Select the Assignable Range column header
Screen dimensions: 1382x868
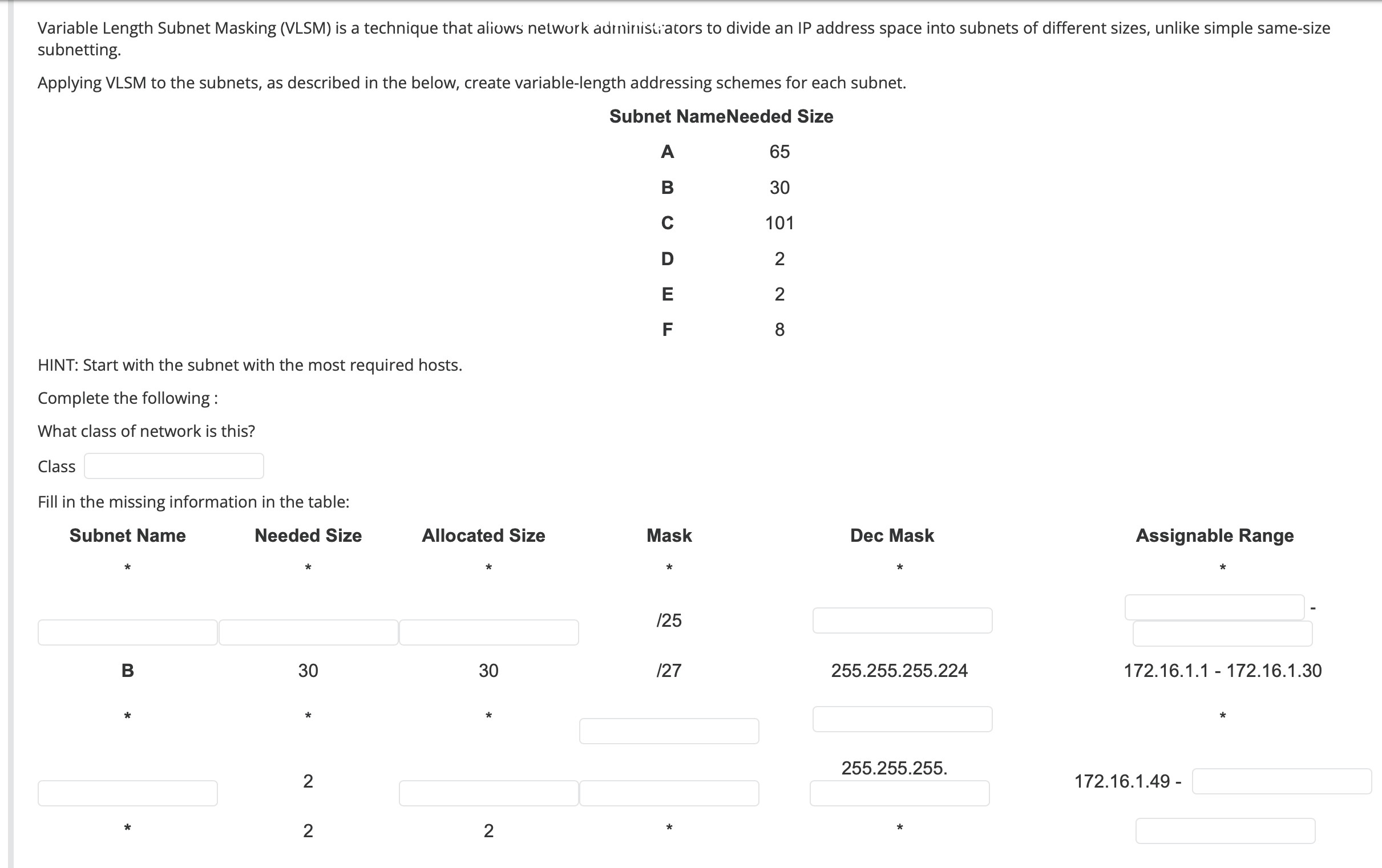1214,535
